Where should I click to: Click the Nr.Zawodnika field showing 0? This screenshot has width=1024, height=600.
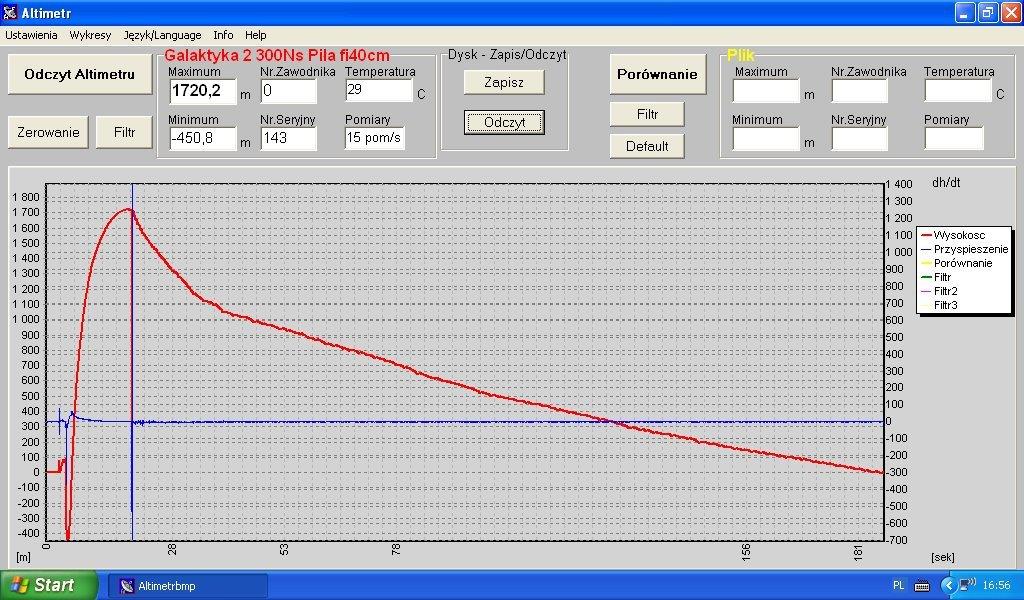[x=288, y=91]
